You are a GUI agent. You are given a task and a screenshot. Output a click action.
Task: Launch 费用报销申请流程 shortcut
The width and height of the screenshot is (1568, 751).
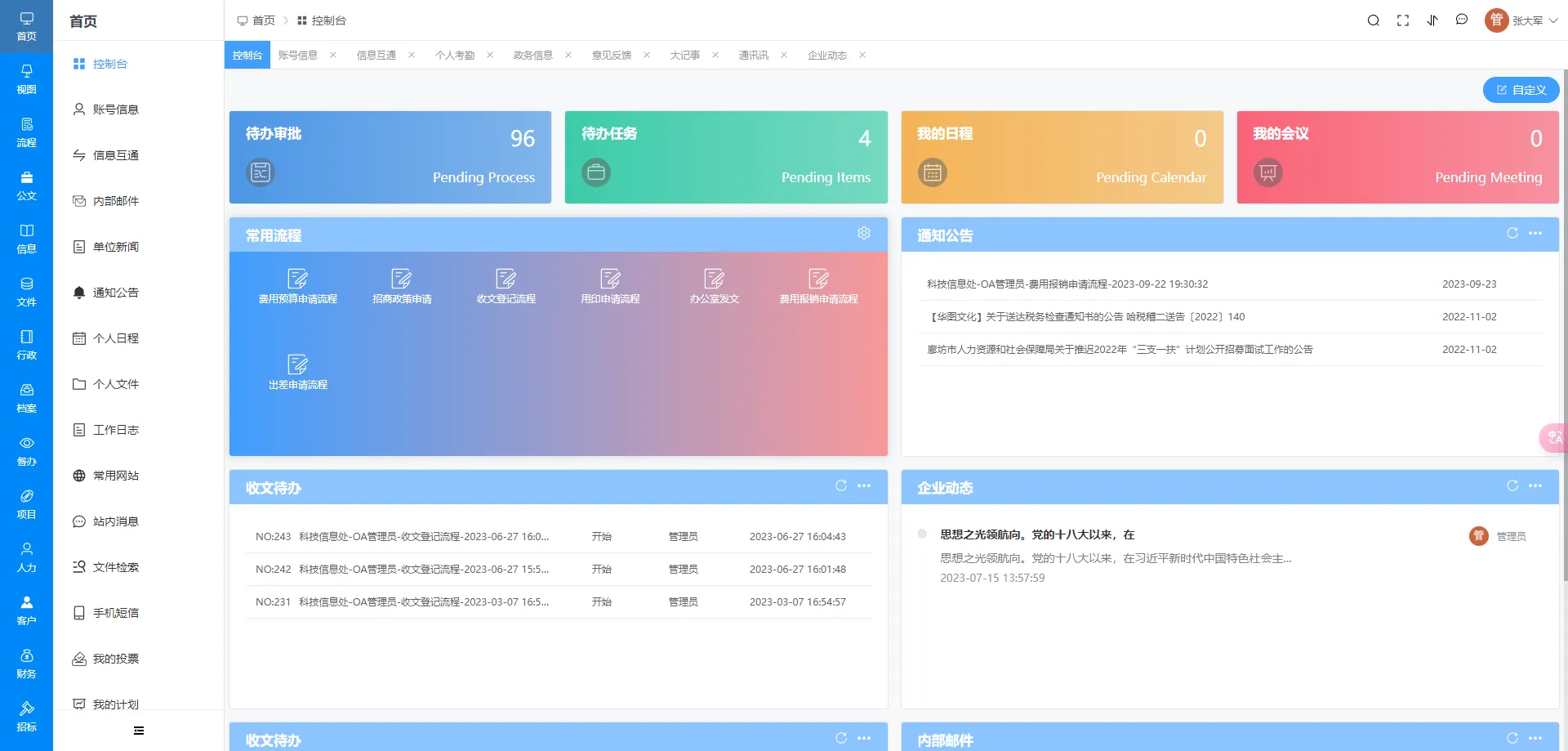pos(818,287)
